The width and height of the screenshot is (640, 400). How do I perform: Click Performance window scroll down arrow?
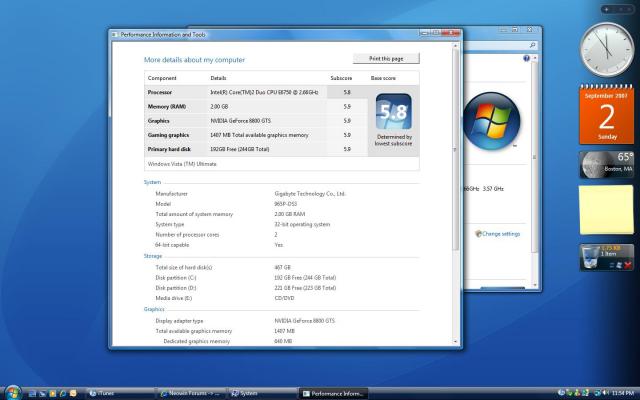pos(456,341)
